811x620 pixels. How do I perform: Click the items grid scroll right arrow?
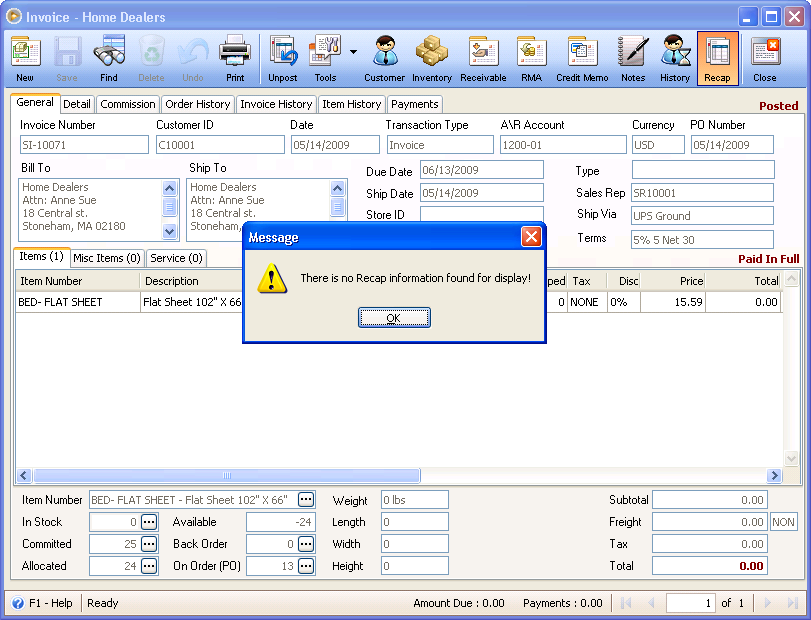click(x=774, y=475)
